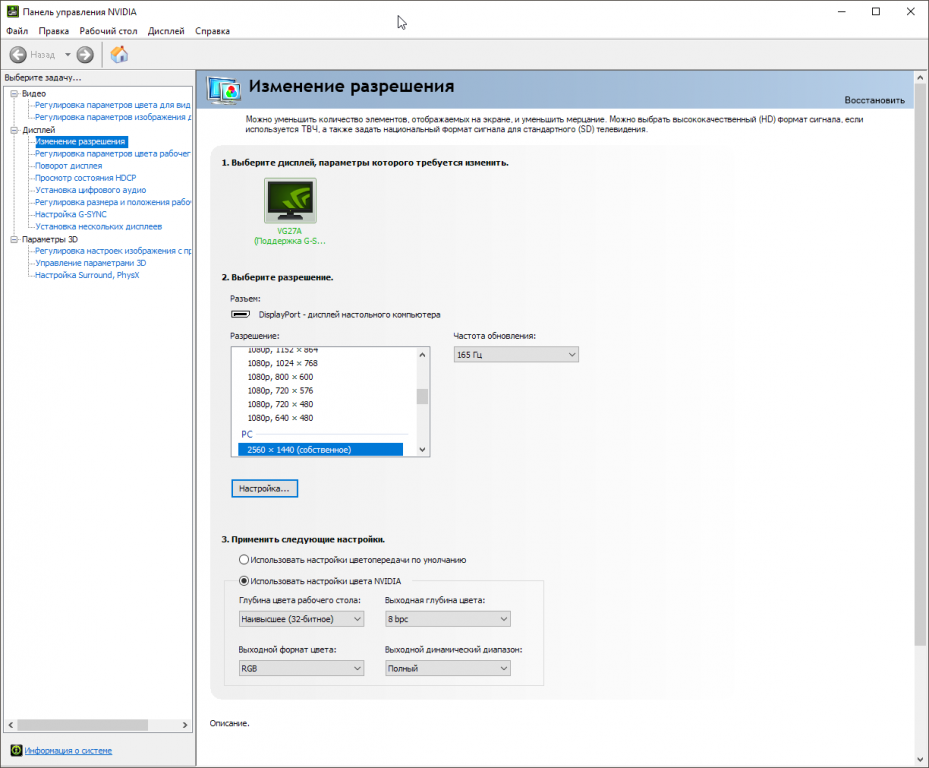The image size is (929, 768).
Task: Open Выходная глубина цвета 8 bpc dropdown
Action: (x=447, y=619)
